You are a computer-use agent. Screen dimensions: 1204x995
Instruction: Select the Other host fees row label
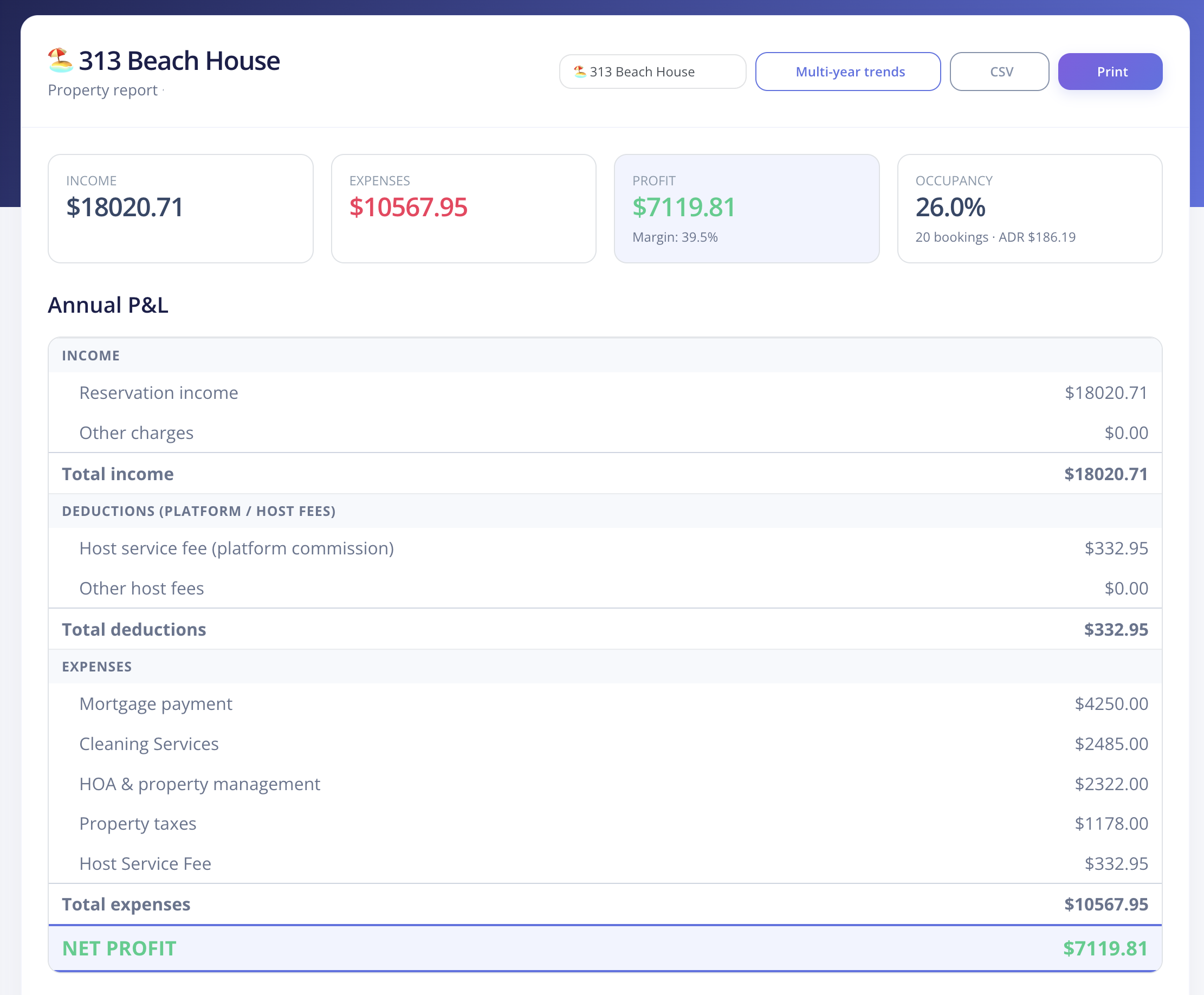tap(141, 589)
